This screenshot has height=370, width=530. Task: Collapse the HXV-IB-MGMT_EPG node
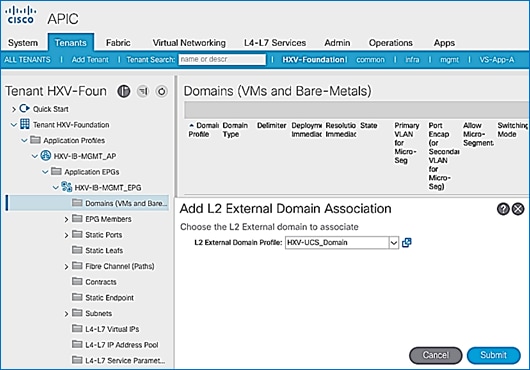55,188
